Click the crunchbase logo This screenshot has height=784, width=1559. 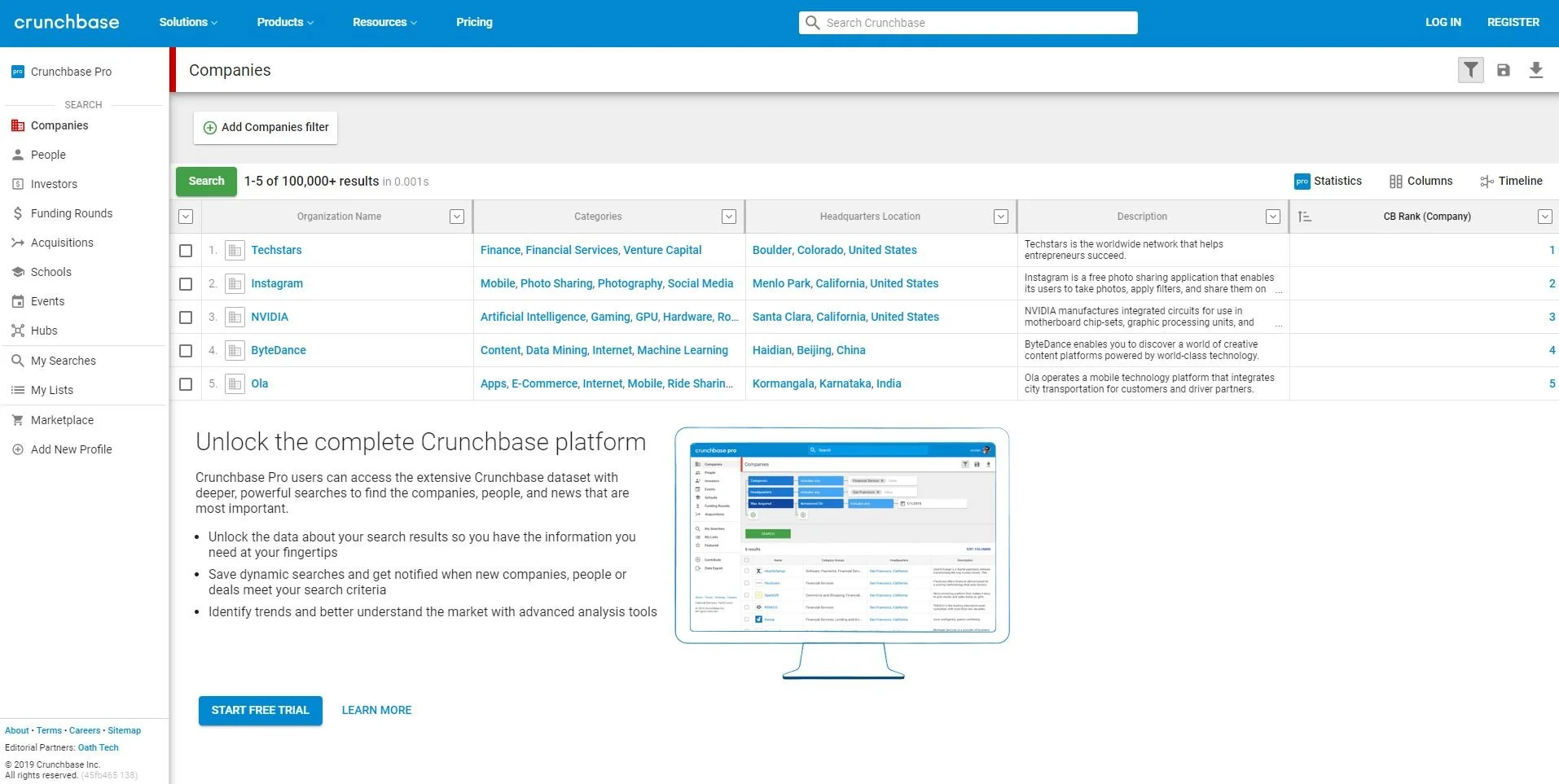[x=67, y=22]
